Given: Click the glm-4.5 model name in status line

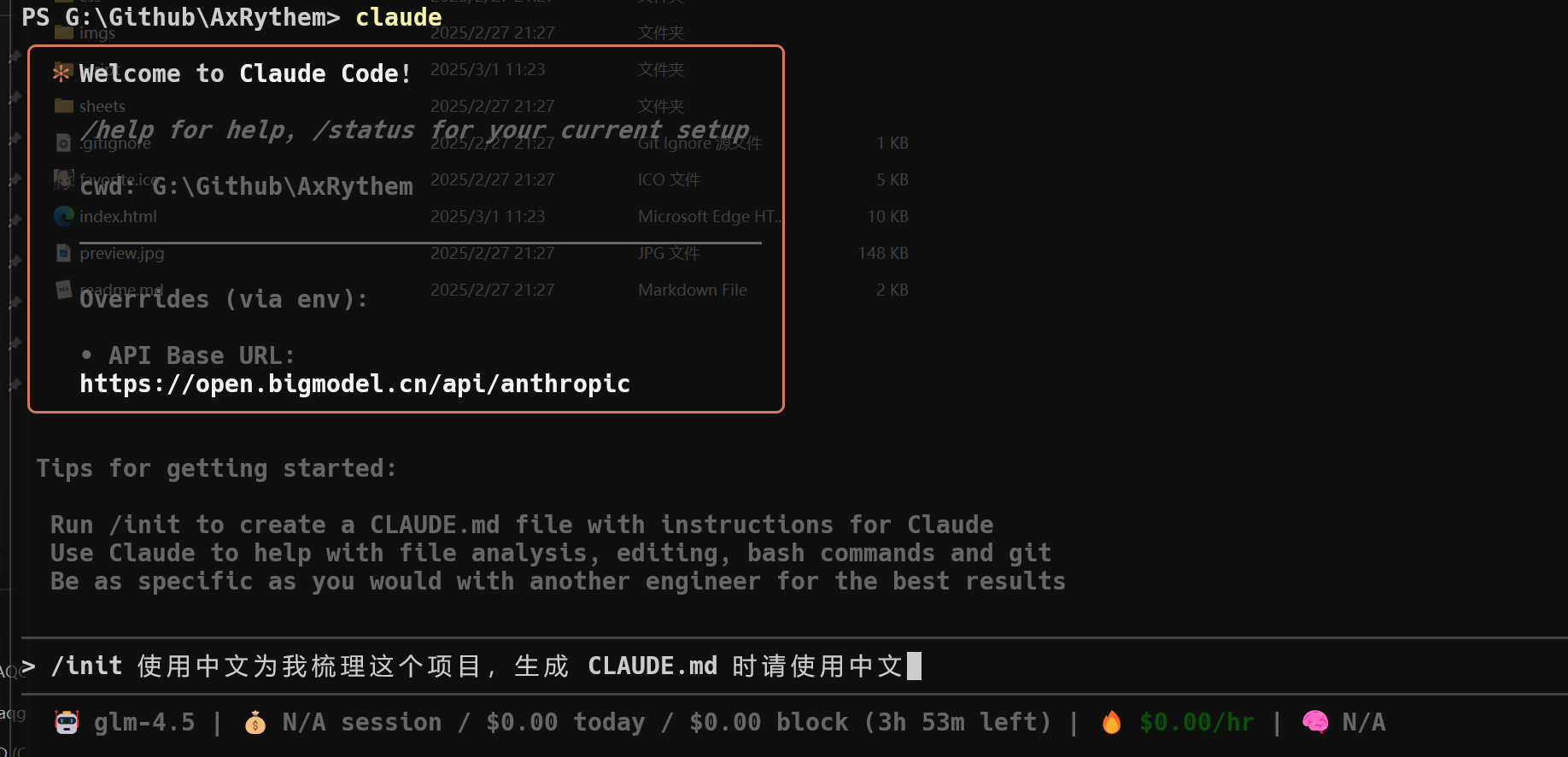Looking at the screenshot, I should 144,723.
